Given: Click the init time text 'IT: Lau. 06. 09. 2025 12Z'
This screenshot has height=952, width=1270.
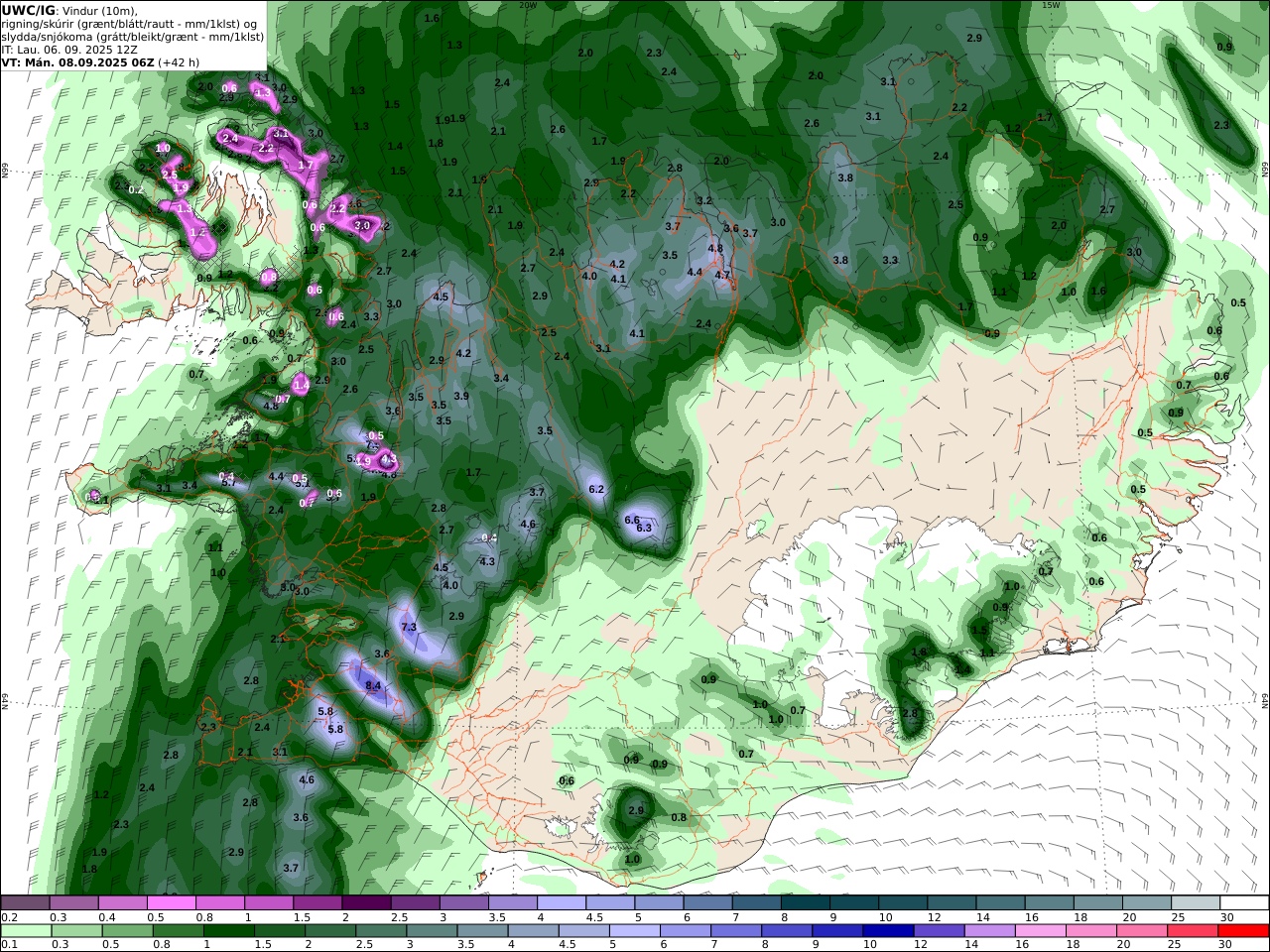Looking at the screenshot, I should [x=69, y=49].
